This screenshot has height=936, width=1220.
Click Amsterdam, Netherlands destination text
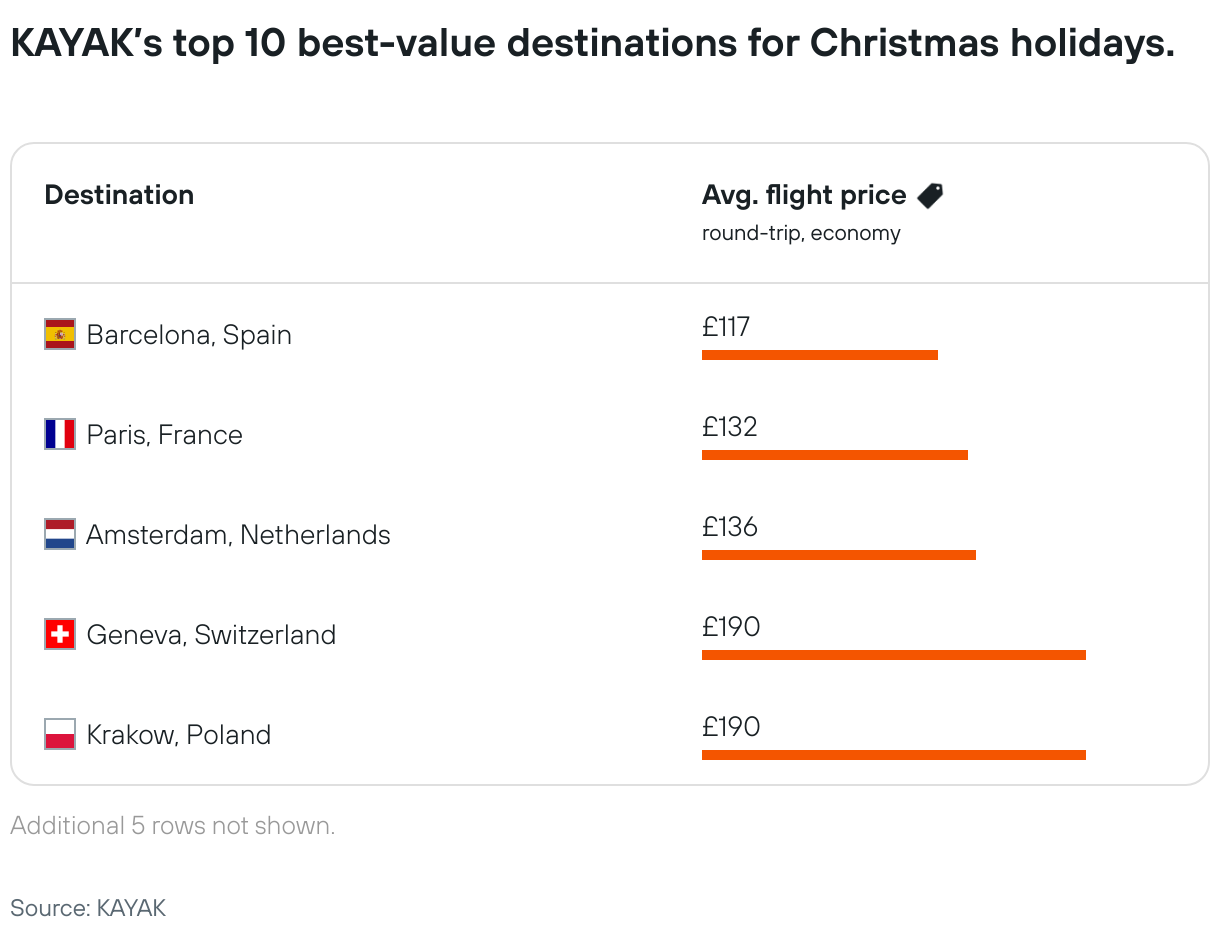[x=238, y=534]
